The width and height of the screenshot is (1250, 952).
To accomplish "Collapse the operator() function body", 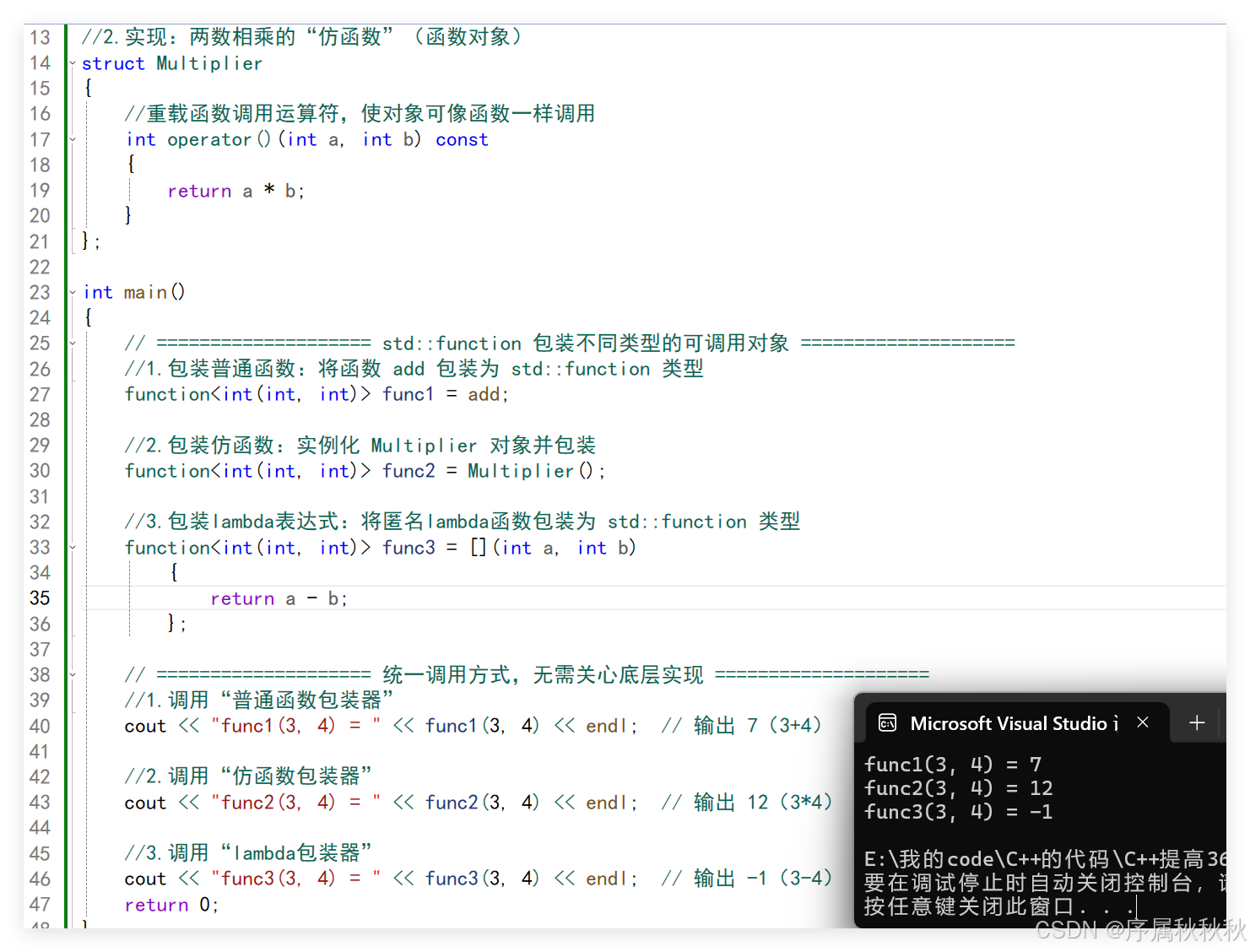I will point(72,139).
